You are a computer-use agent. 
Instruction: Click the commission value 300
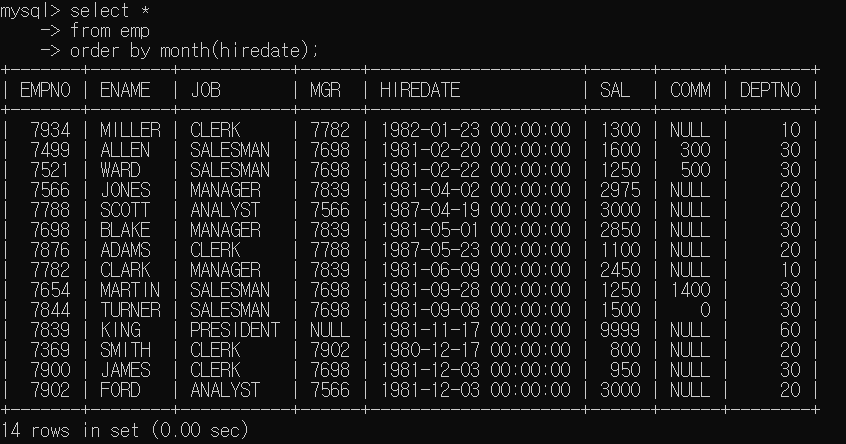pos(695,150)
